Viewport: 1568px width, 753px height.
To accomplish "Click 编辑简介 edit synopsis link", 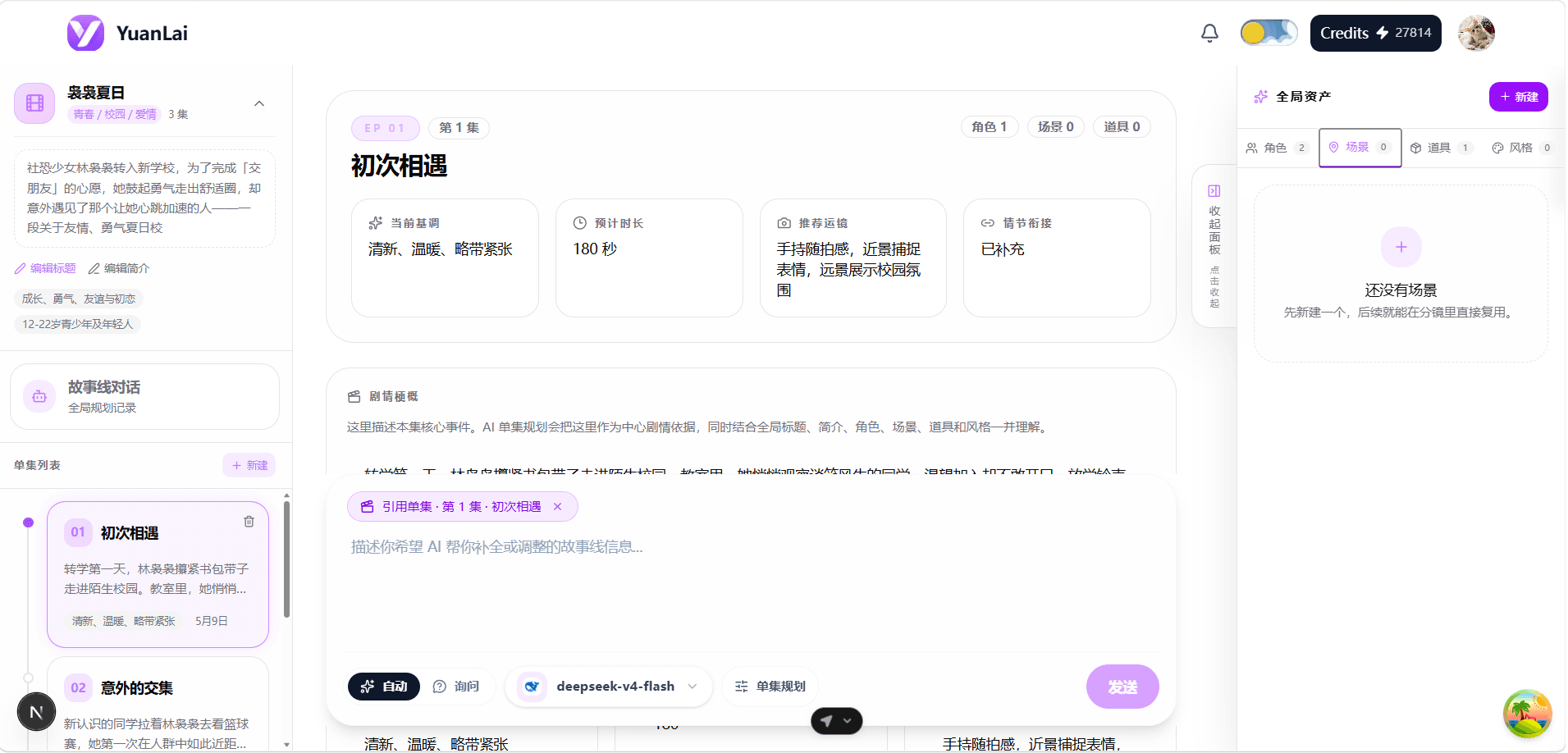I will [x=119, y=268].
